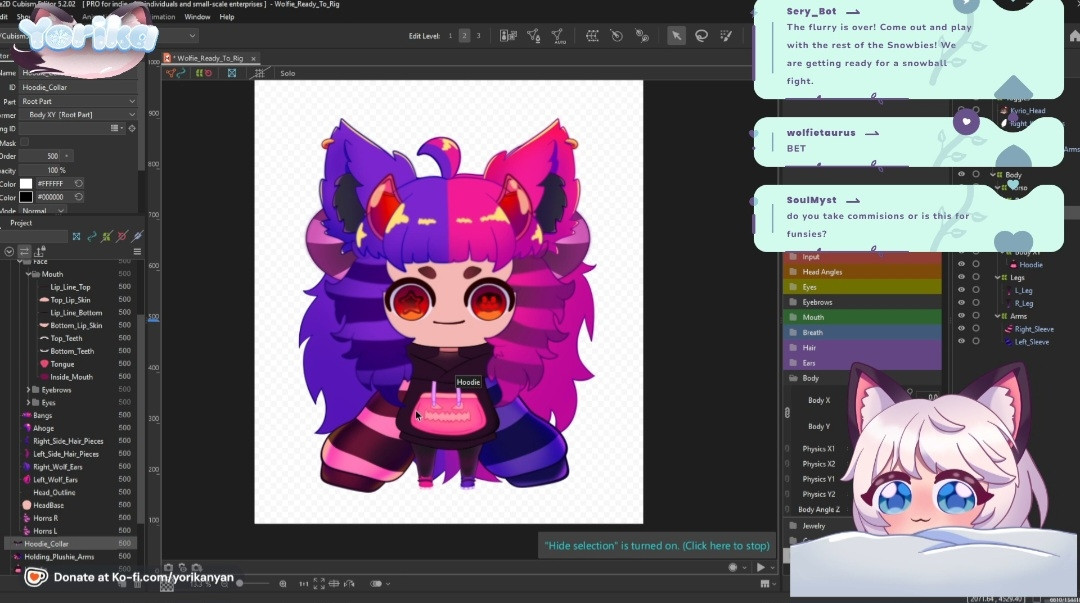Click the link icon between Body X and Body Y
The height and width of the screenshot is (603, 1080).
tap(787, 413)
